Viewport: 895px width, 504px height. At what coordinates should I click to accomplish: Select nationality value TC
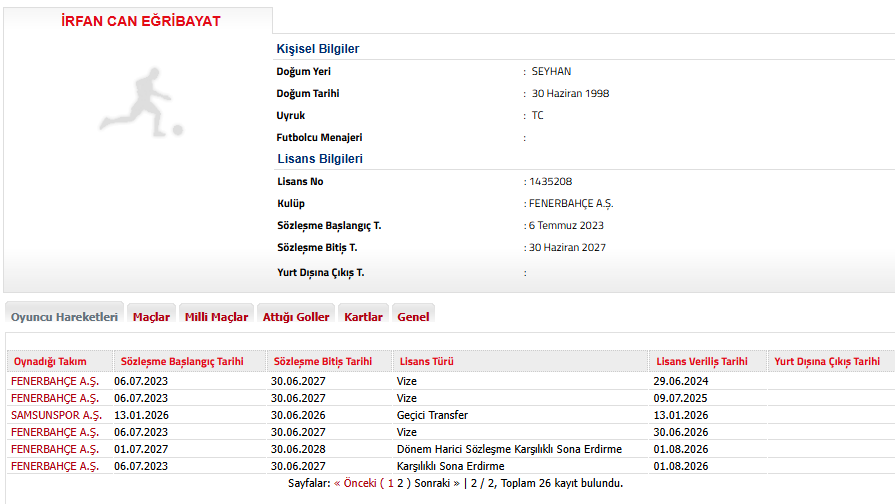[538, 115]
